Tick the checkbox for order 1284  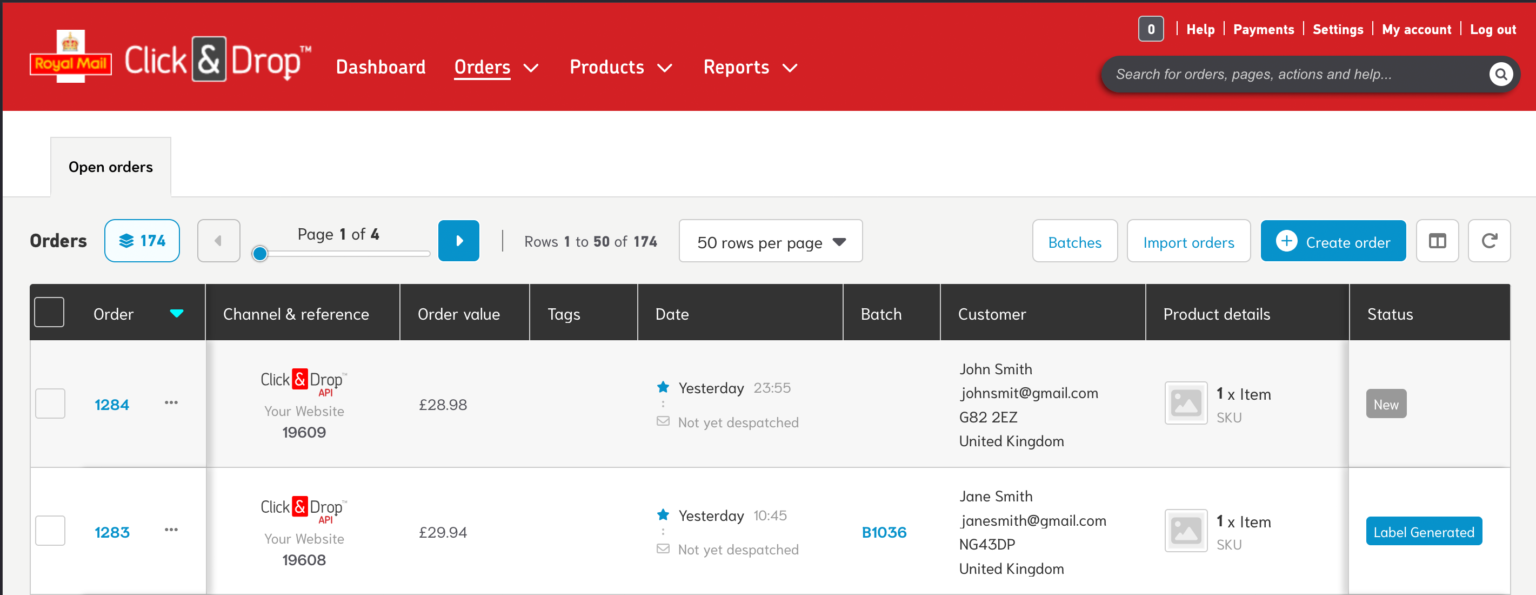(50, 404)
